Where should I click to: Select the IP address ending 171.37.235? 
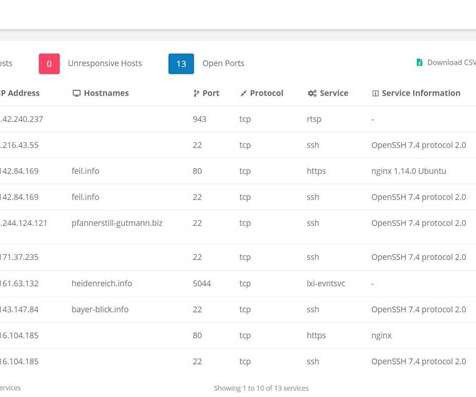click(x=19, y=257)
